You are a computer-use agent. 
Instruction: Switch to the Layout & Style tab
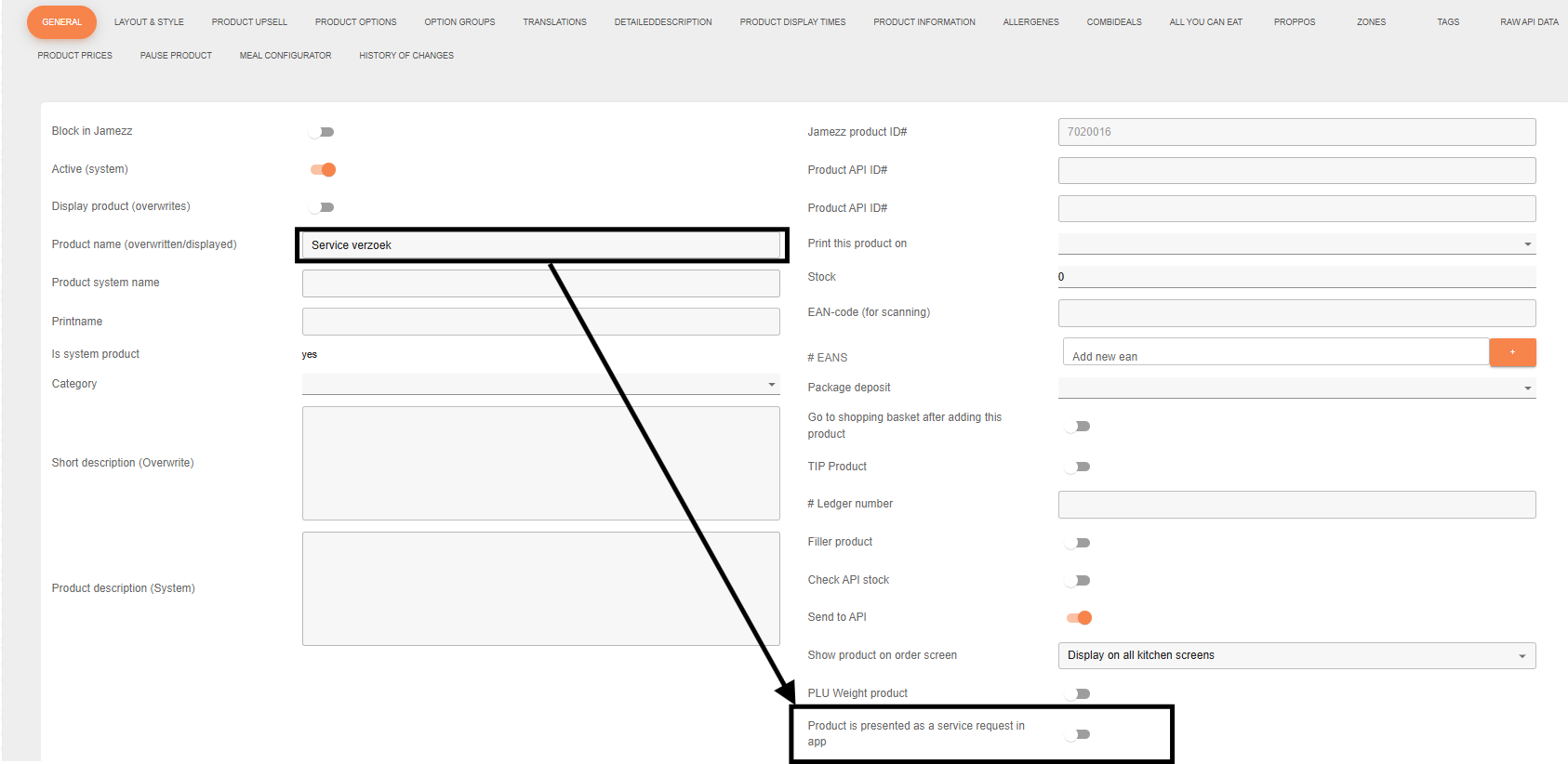pyautogui.click(x=149, y=22)
